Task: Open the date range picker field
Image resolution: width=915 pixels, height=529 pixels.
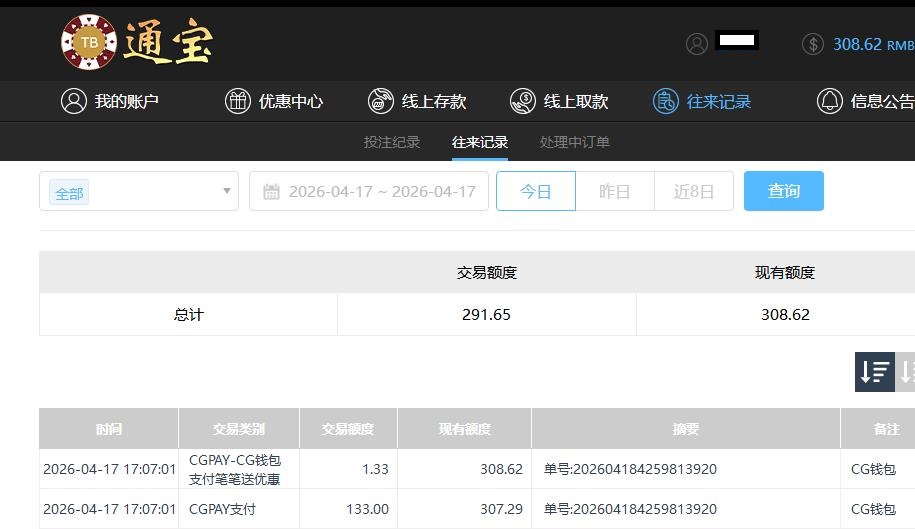Action: point(369,192)
